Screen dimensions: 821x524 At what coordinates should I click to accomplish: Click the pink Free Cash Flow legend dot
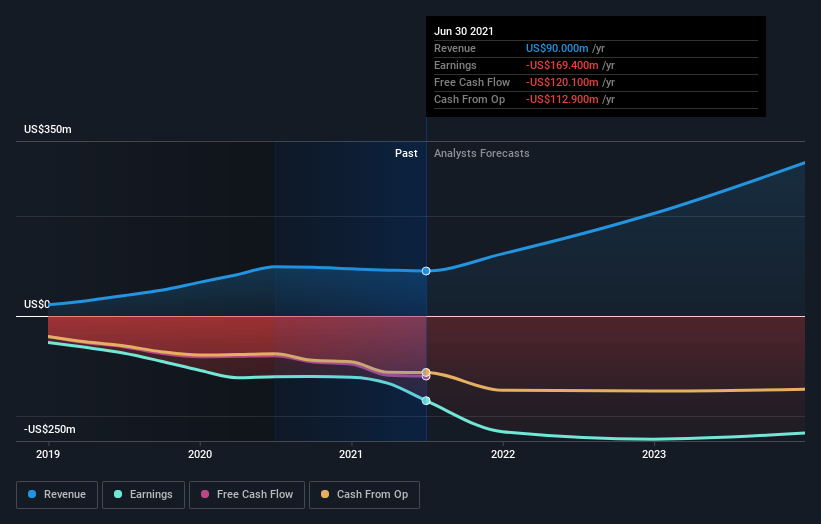pos(205,494)
